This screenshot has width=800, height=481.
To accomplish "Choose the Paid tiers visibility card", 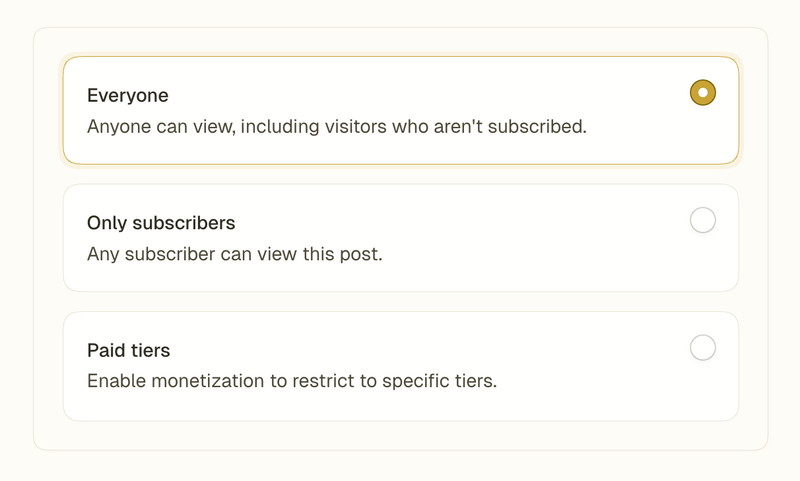I will pos(400,366).
